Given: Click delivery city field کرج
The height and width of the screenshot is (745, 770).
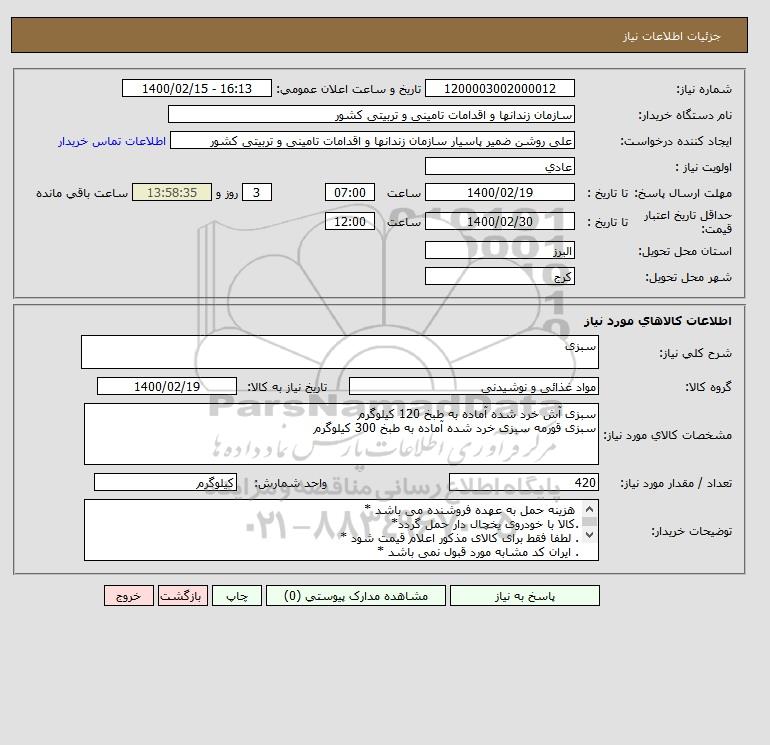Looking at the screenshot, I should coord(499,276).
